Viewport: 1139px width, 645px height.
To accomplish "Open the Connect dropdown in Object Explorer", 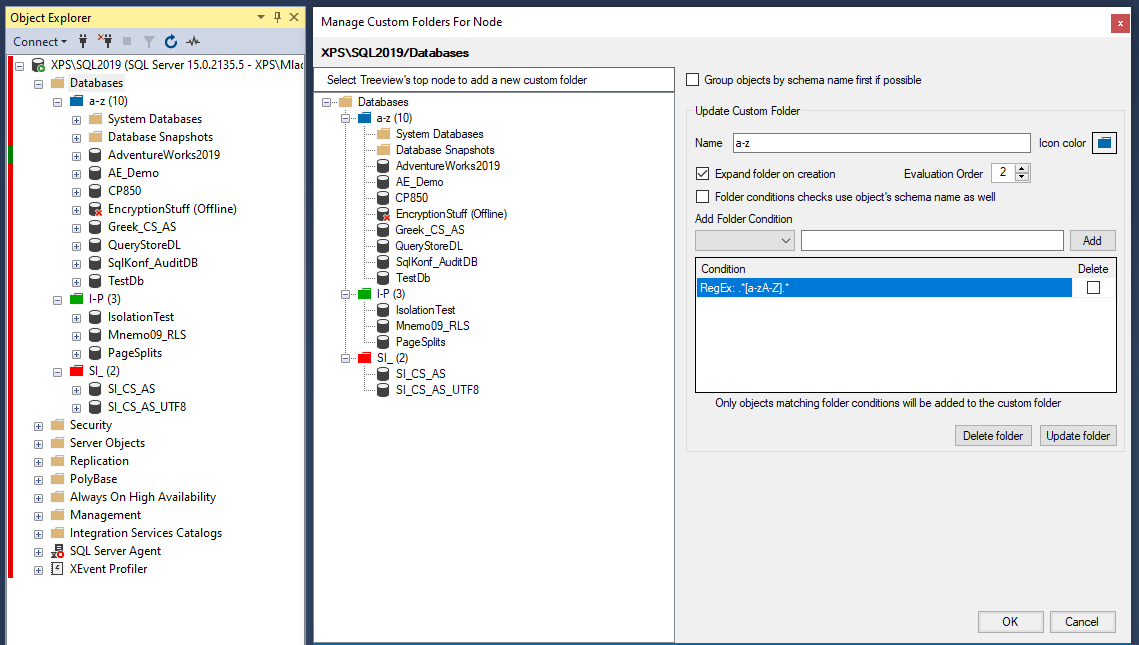I will (40, 41).
